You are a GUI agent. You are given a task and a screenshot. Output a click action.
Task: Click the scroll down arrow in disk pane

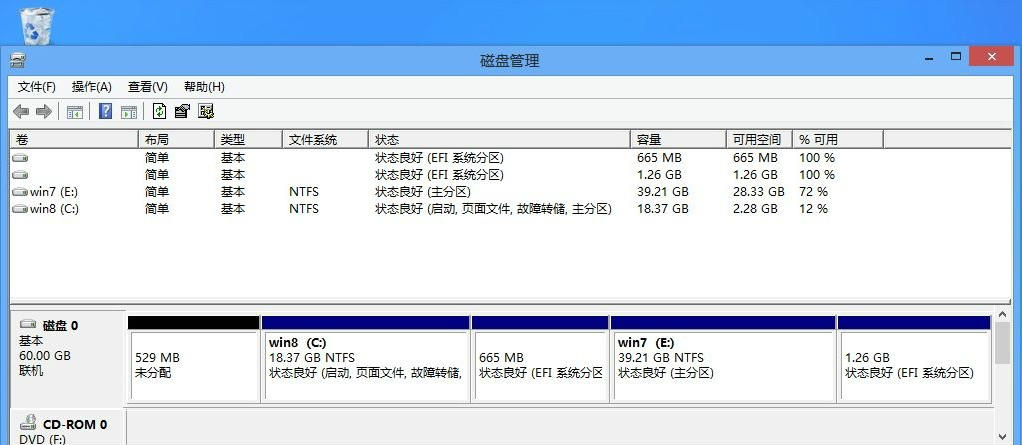pyautogui.click(x=1002, y=437)
